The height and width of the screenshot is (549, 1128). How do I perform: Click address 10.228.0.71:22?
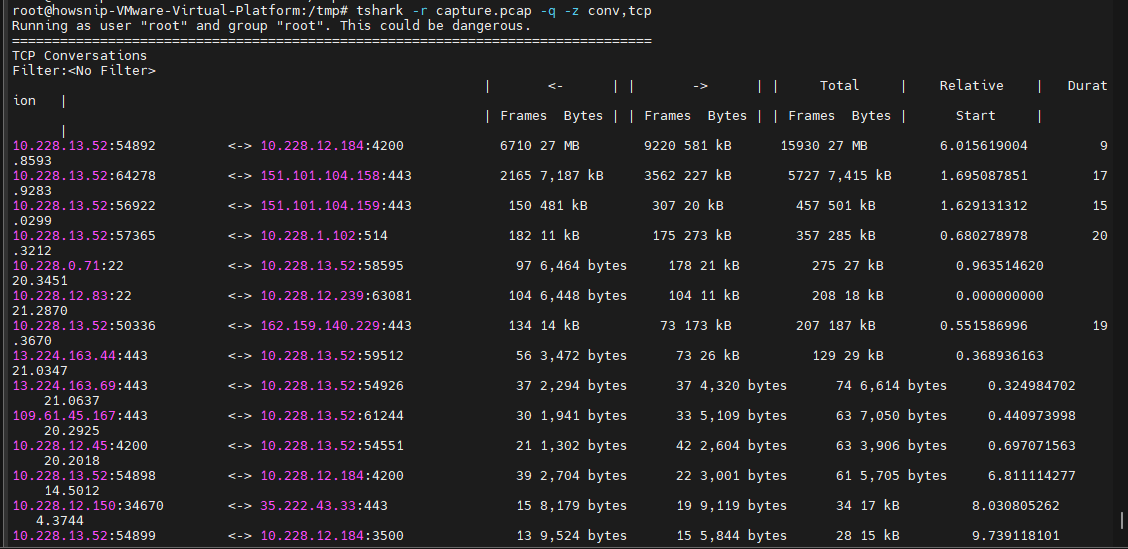coord(68,266)
